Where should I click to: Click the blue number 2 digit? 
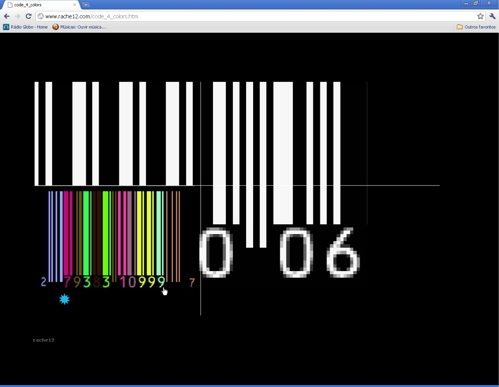[43, 282]
